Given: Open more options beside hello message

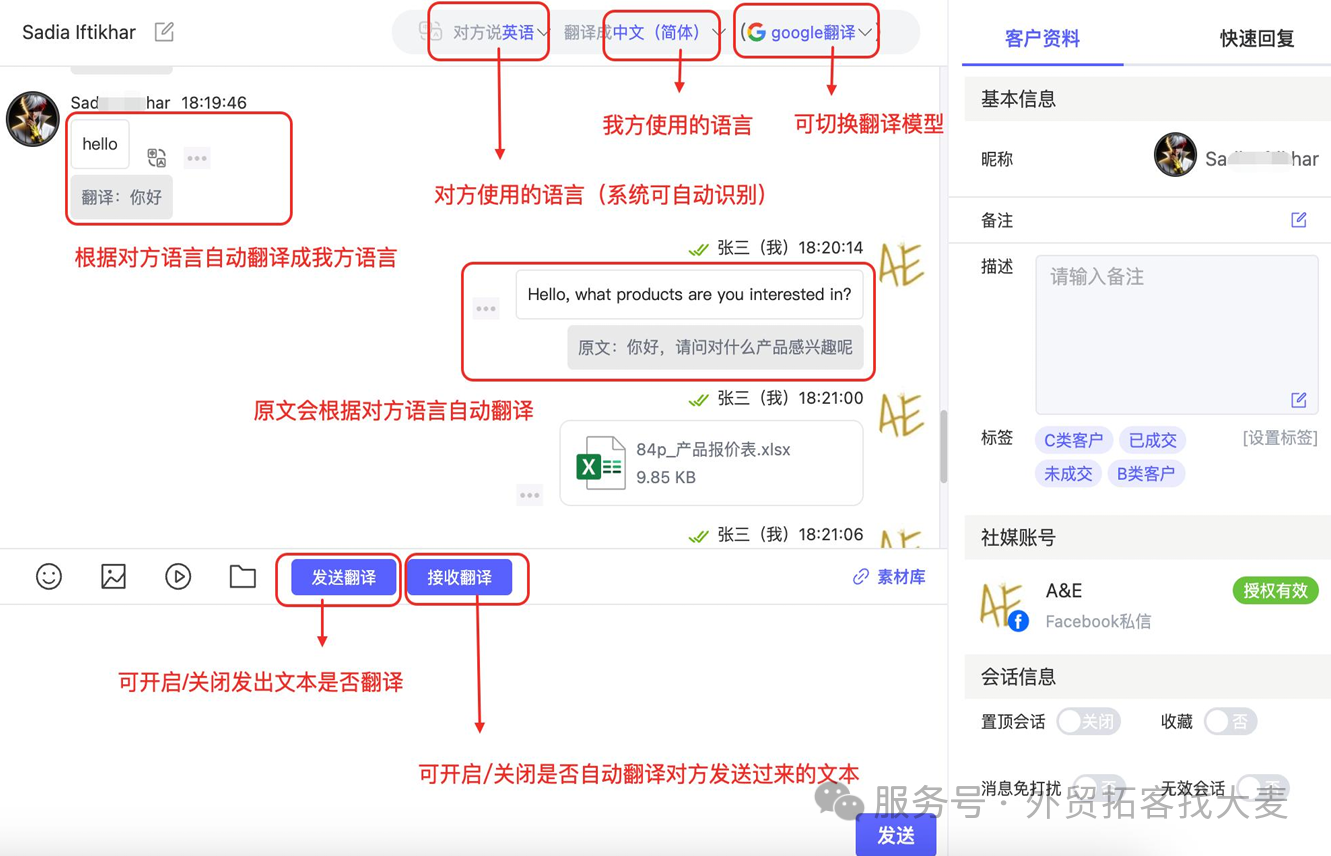Looking at the screenshot, I should pos(197,158).
